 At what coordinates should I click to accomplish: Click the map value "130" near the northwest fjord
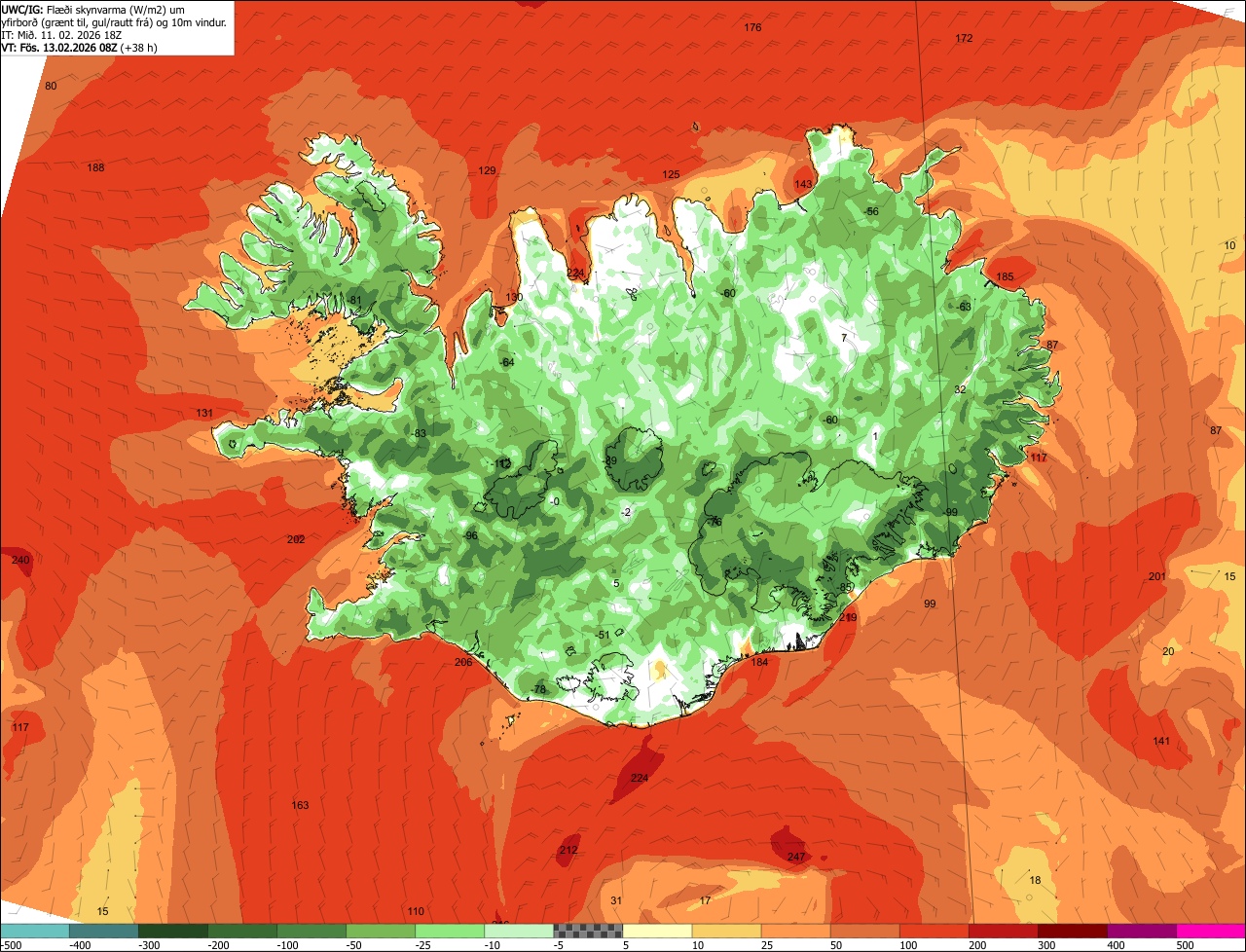[x=514, y=298]
